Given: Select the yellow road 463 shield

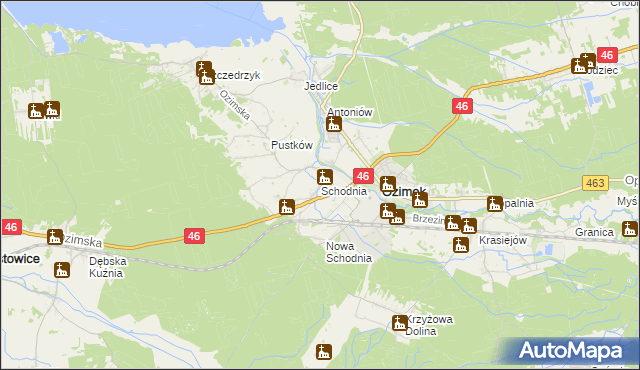Looking at the screenshot, I should (595, 183).
